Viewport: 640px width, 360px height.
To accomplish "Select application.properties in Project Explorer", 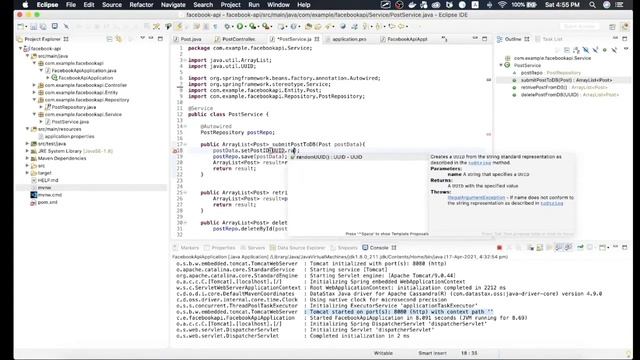I will 69,136.
